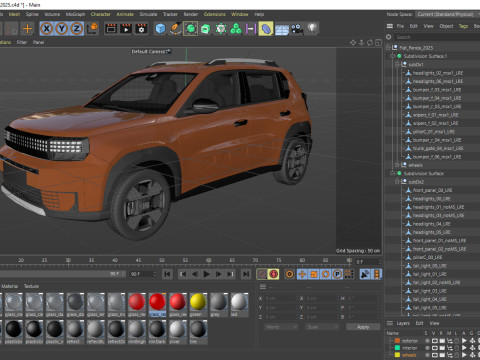The width and height of the screenshot is (480, 360).
Task: Select the spline pen tool
Action: 175,29
